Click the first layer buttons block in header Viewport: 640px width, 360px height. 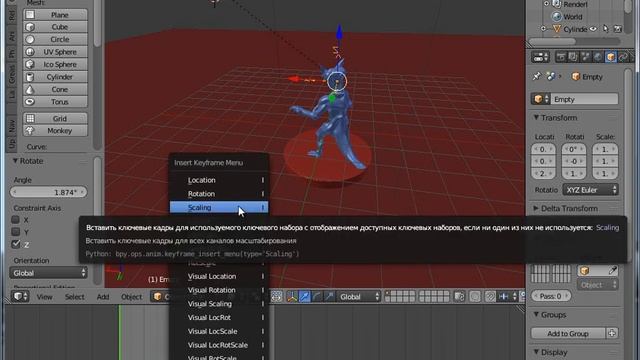point(400,297)
